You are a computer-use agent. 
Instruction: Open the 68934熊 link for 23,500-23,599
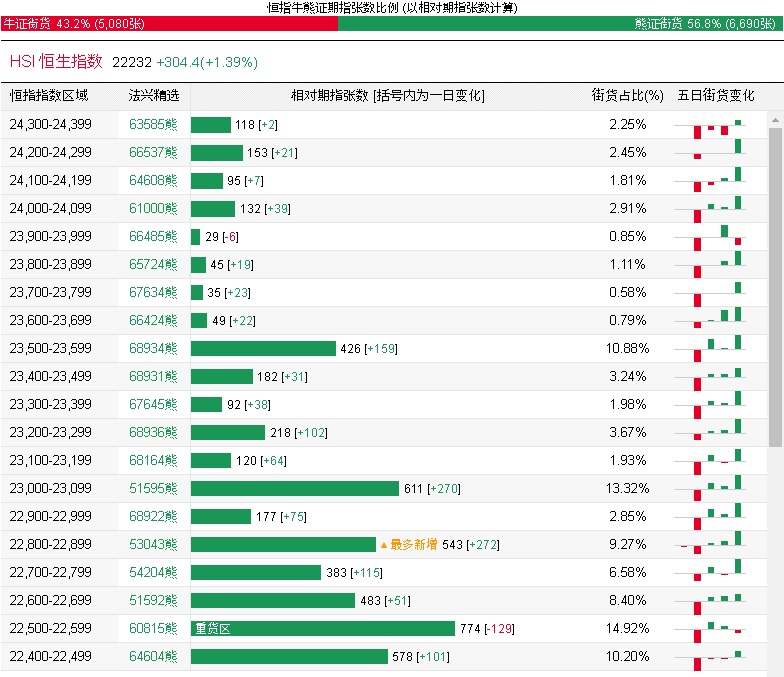coord(153,349)
